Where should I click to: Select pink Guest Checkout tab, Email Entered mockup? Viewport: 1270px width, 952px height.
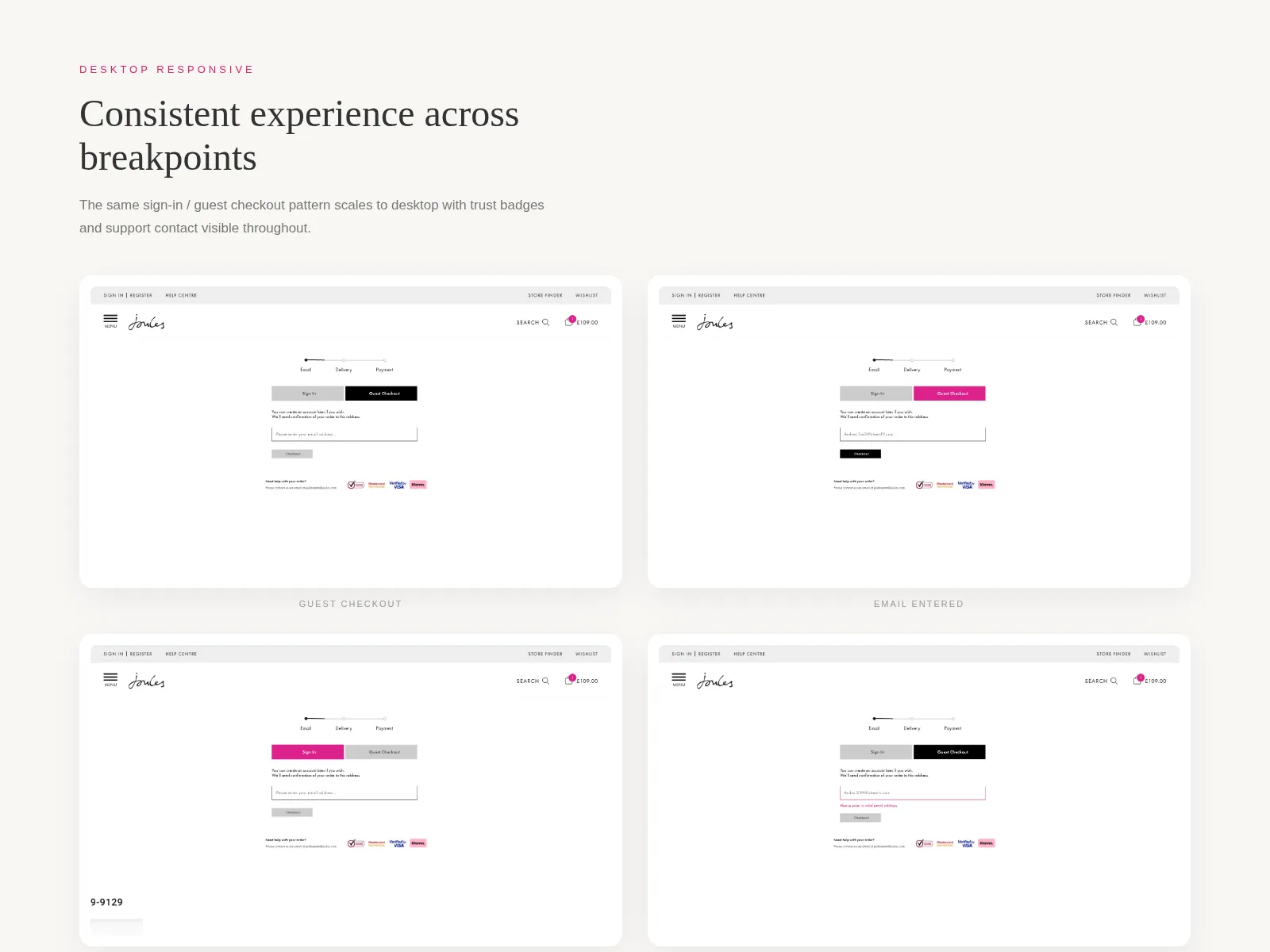[949, 393]
